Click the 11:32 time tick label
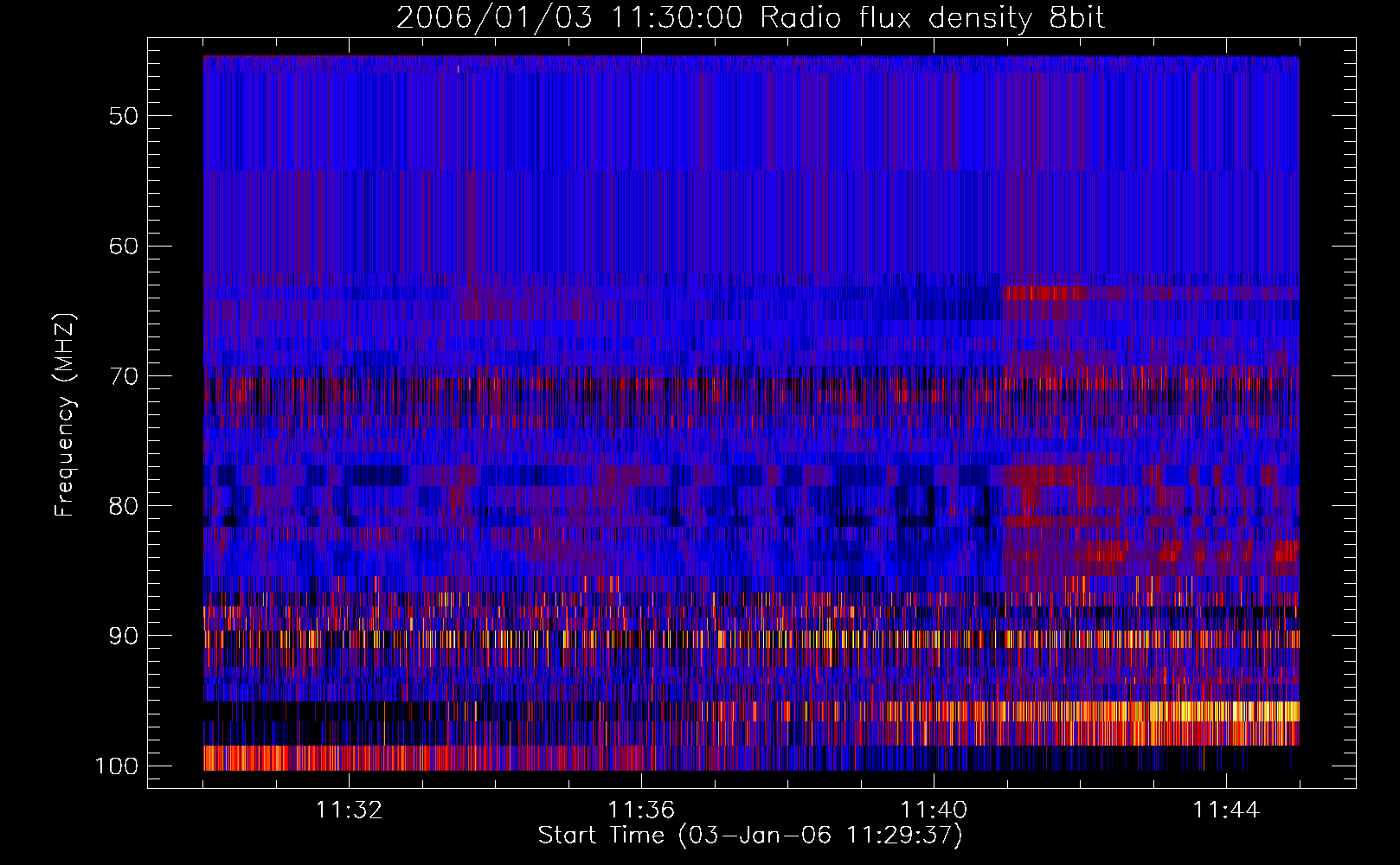 (x=349, y=811)
